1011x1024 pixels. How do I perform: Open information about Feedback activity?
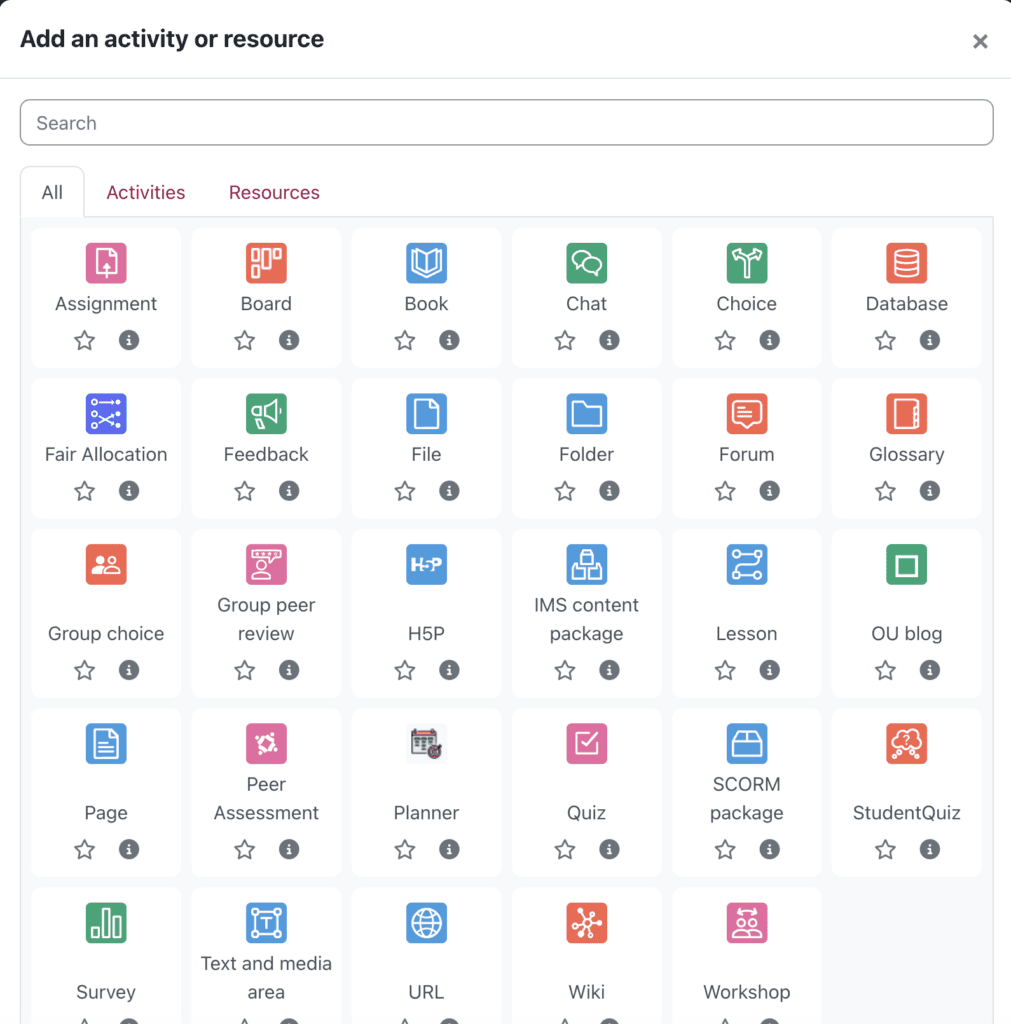click(289, 491)
